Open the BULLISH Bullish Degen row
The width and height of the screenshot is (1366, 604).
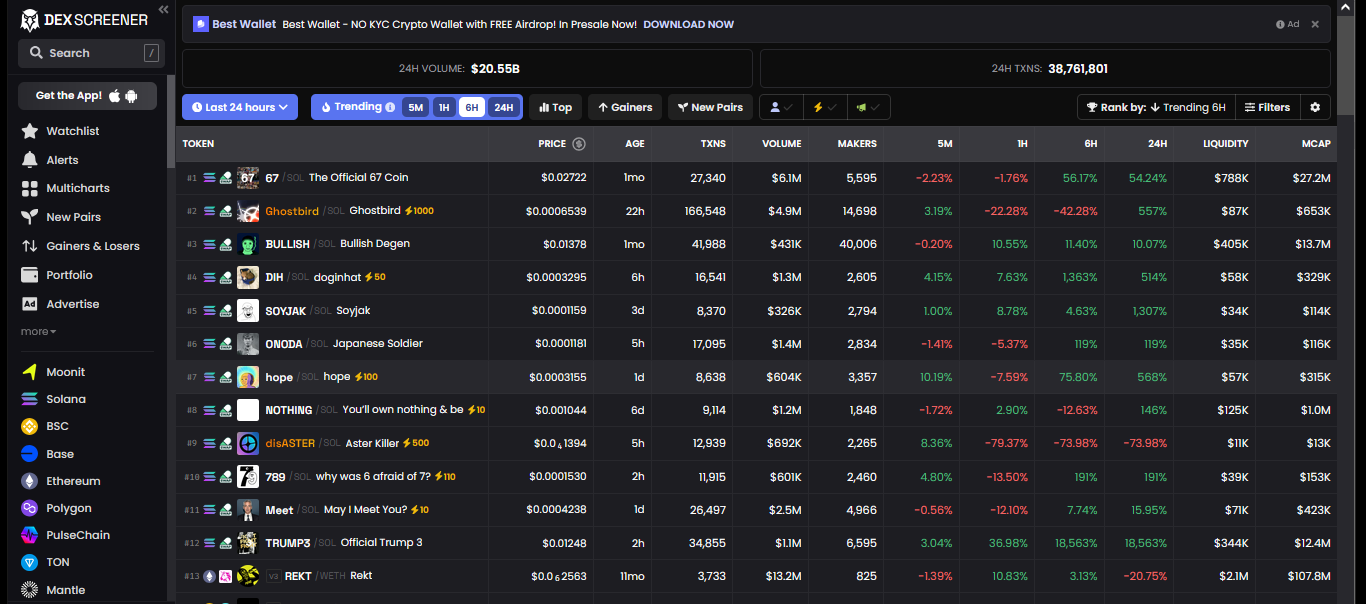pyautogui.click(x=756, y=244)
